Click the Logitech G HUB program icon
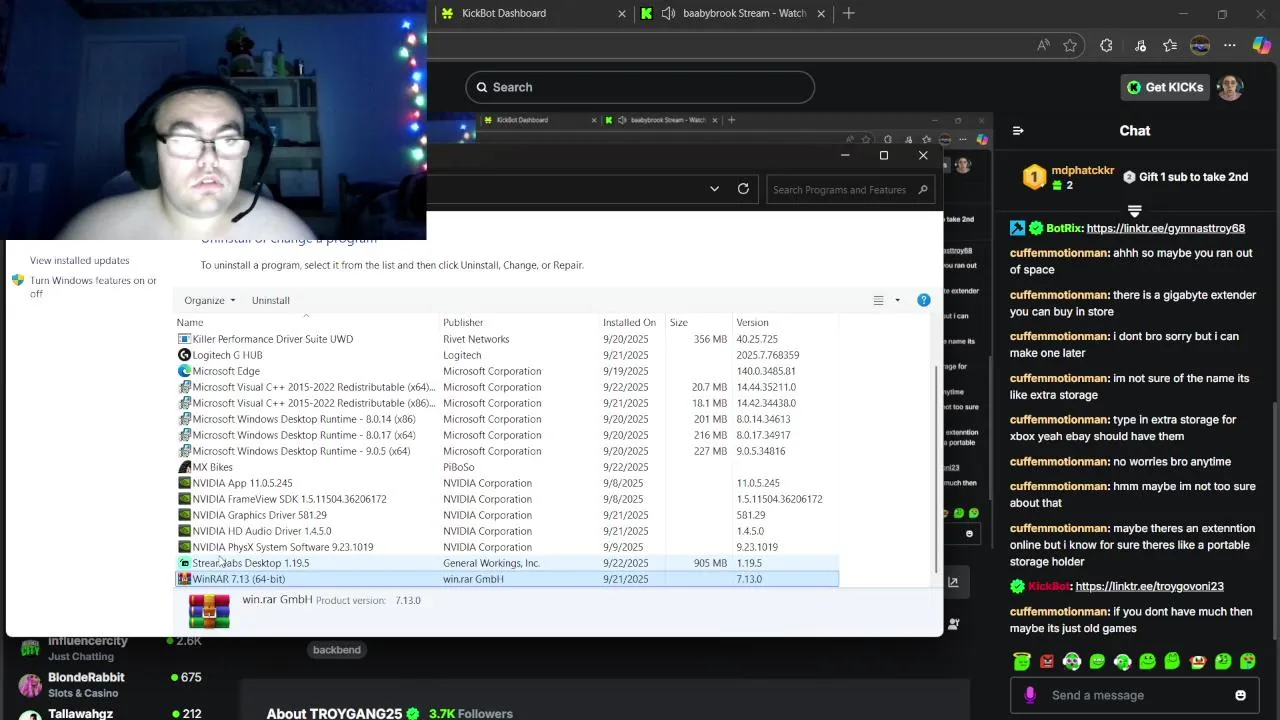1280x720 pixels. point(184,355)
